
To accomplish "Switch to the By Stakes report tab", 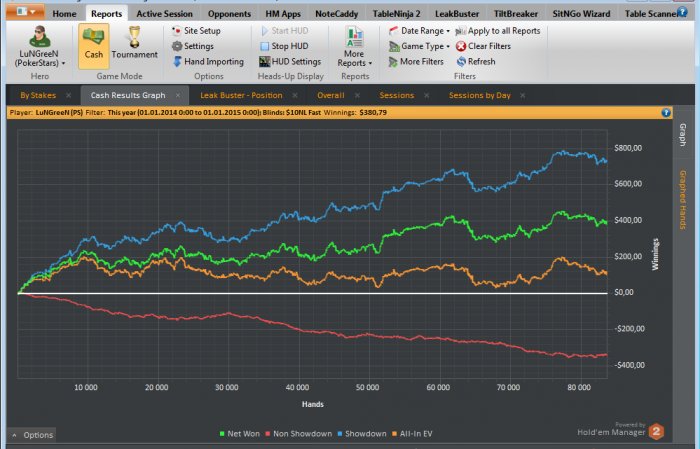I will tap(38, 96).
